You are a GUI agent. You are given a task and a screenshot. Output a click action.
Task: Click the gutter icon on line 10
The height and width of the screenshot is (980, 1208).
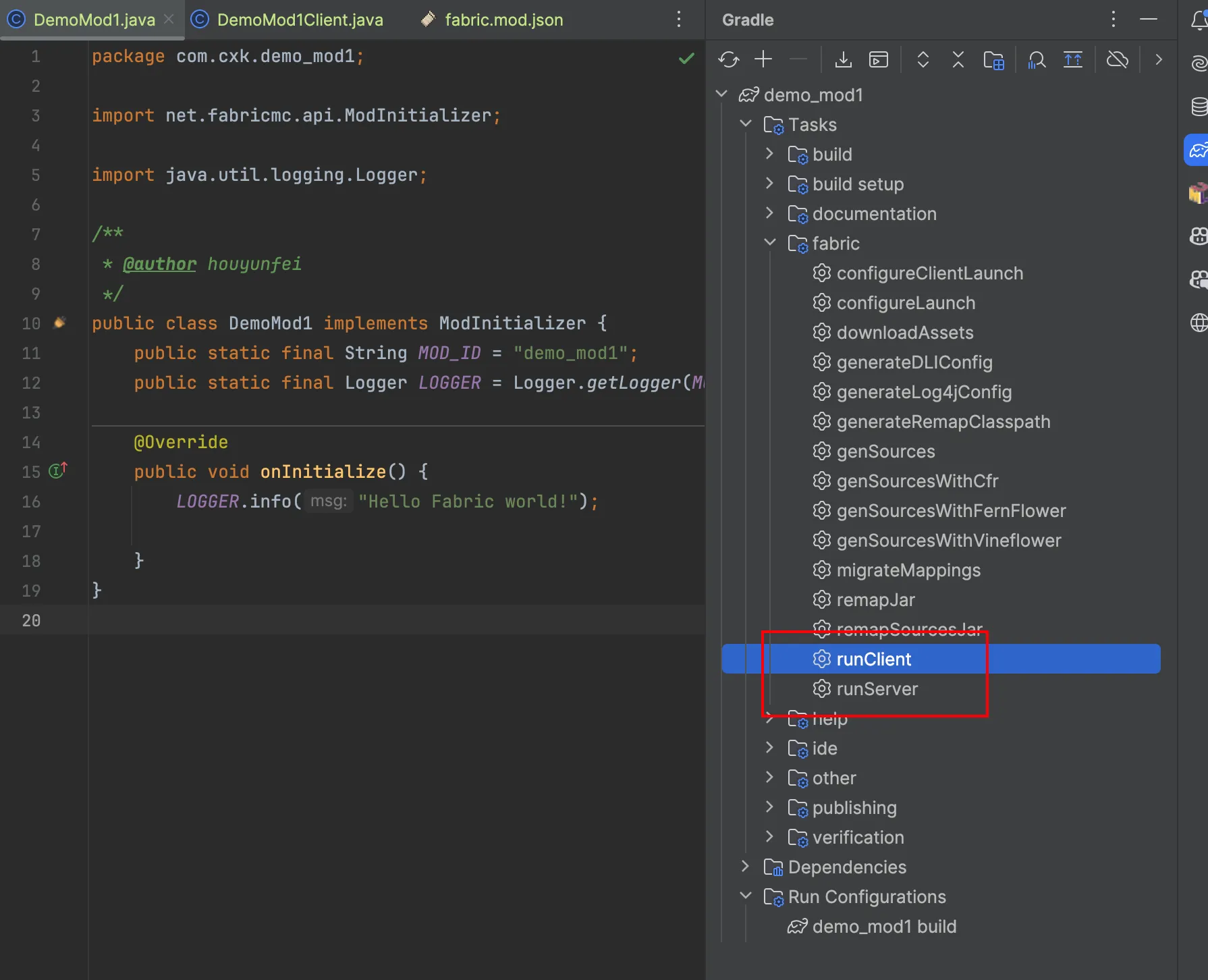coord(59,323)
